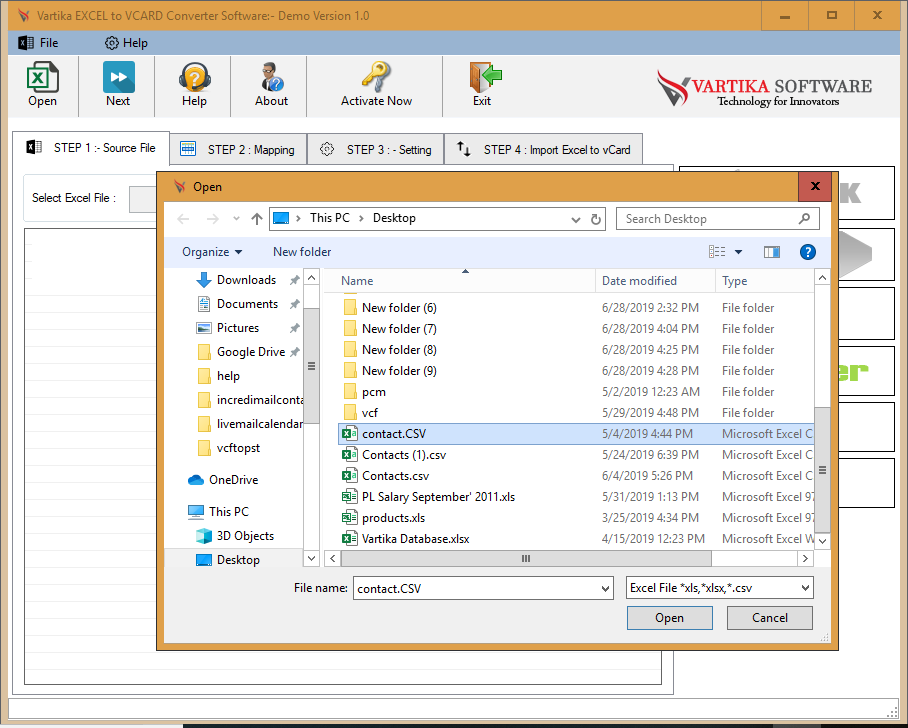Screen dimensions: 908x728
Task: Select This PC in the navigation pane
Action: tap(218, 511)
